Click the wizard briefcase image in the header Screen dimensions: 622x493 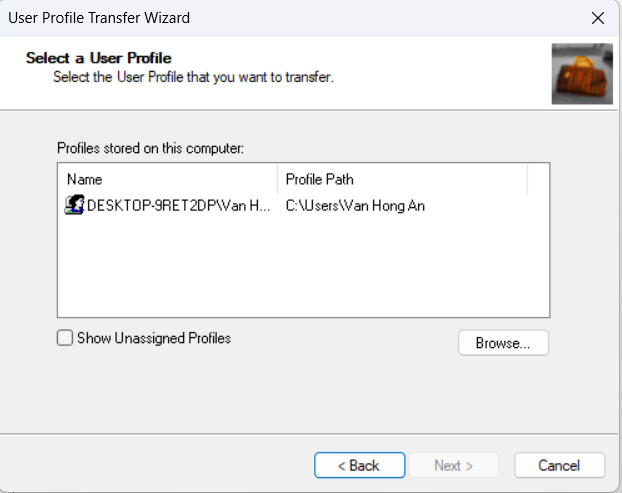[x=582, y=74]
